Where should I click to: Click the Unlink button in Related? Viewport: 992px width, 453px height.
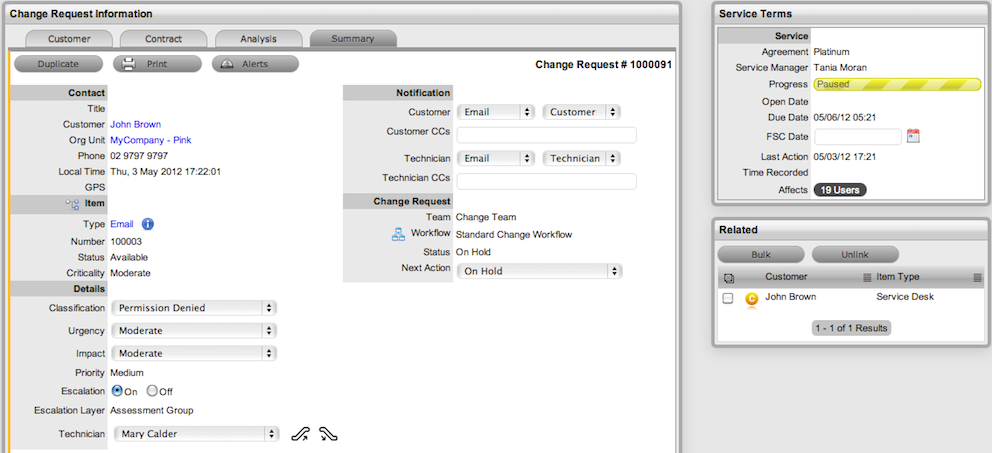pos(855,254)
